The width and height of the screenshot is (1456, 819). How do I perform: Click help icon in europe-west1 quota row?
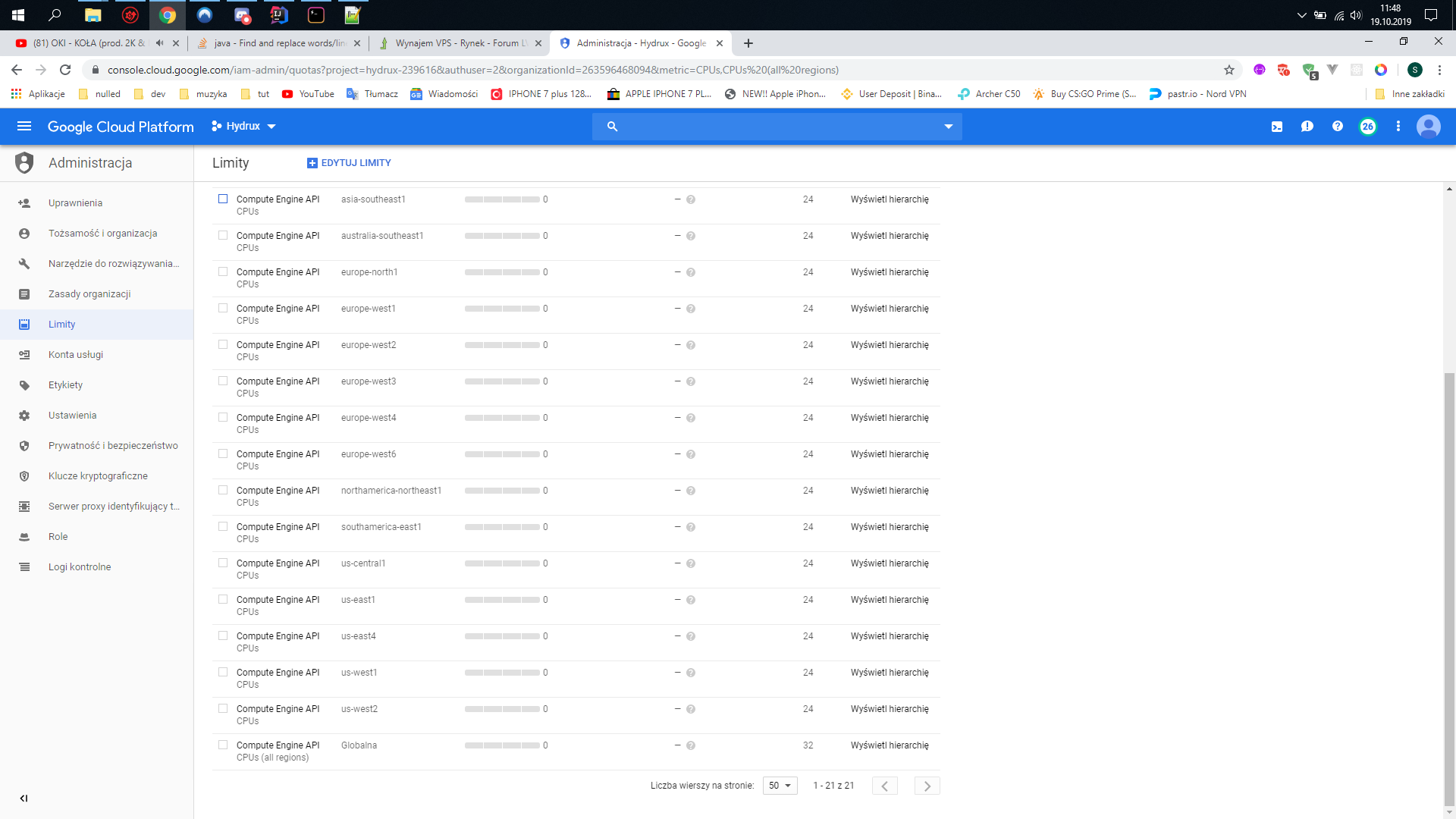[x=691, y=309]
